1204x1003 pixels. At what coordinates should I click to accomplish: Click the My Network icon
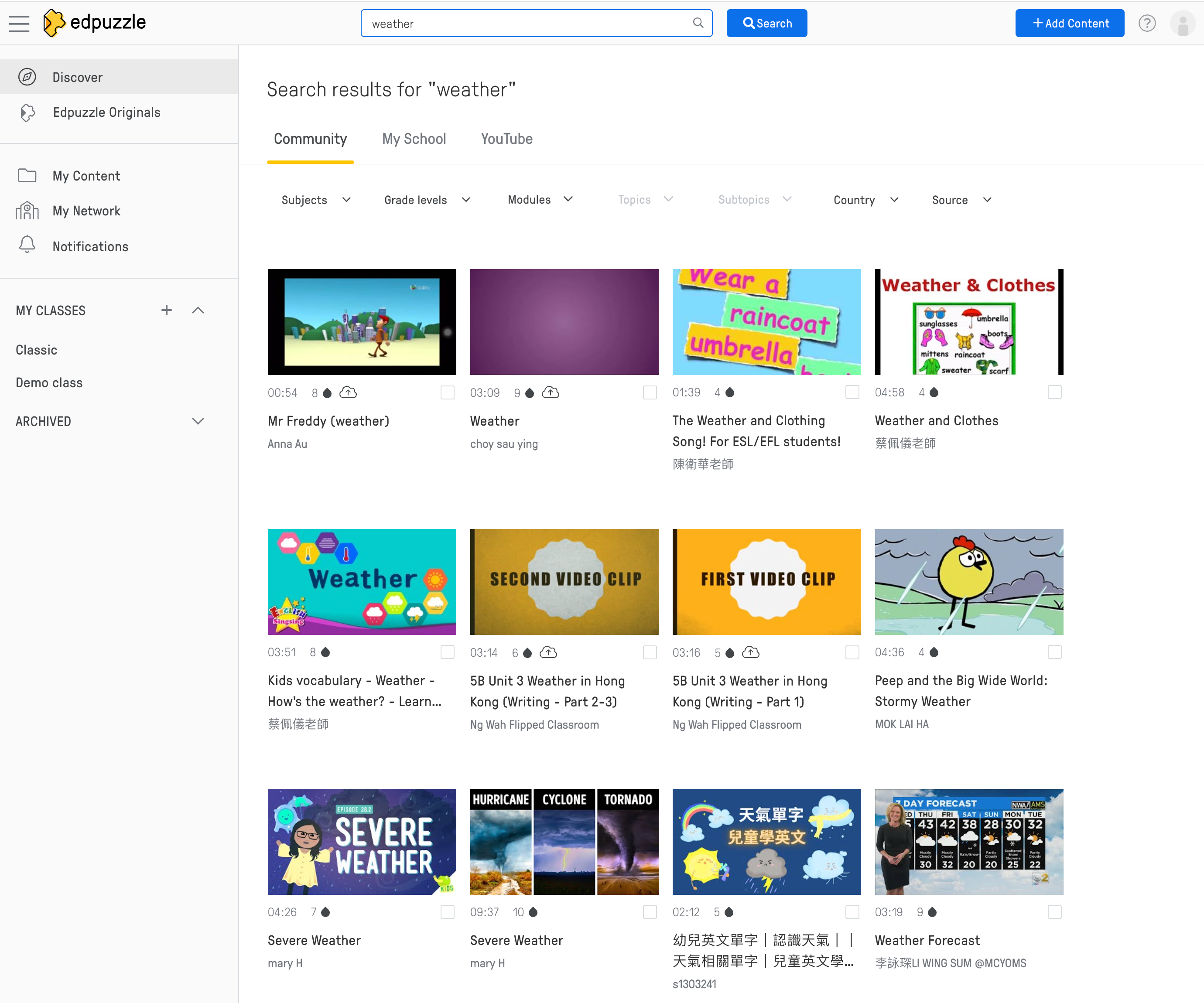(x=27, y=211)
